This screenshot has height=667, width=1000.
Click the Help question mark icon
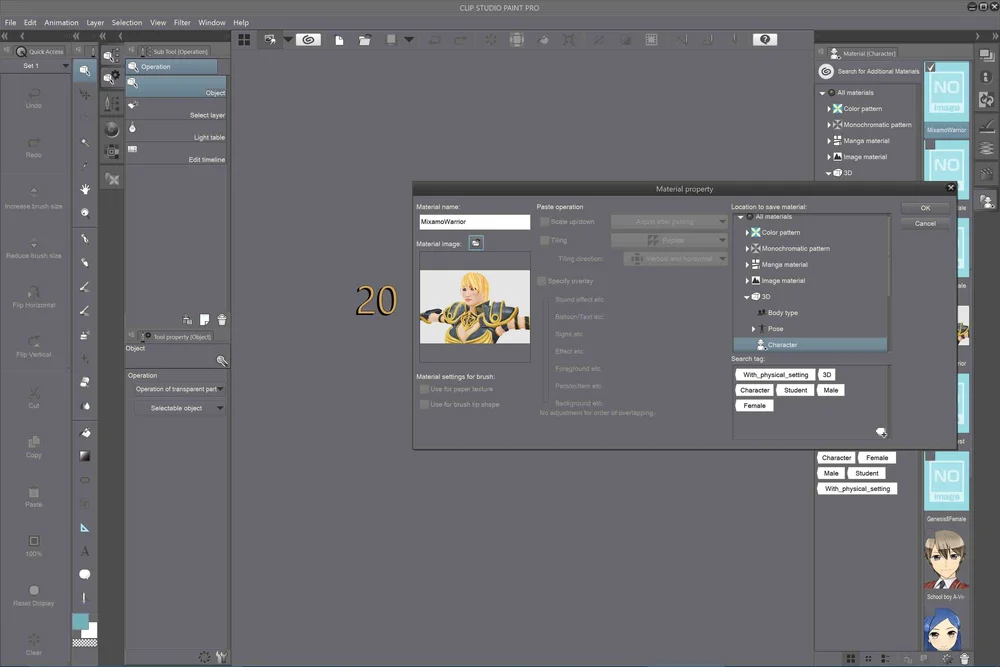coord(765,39)
